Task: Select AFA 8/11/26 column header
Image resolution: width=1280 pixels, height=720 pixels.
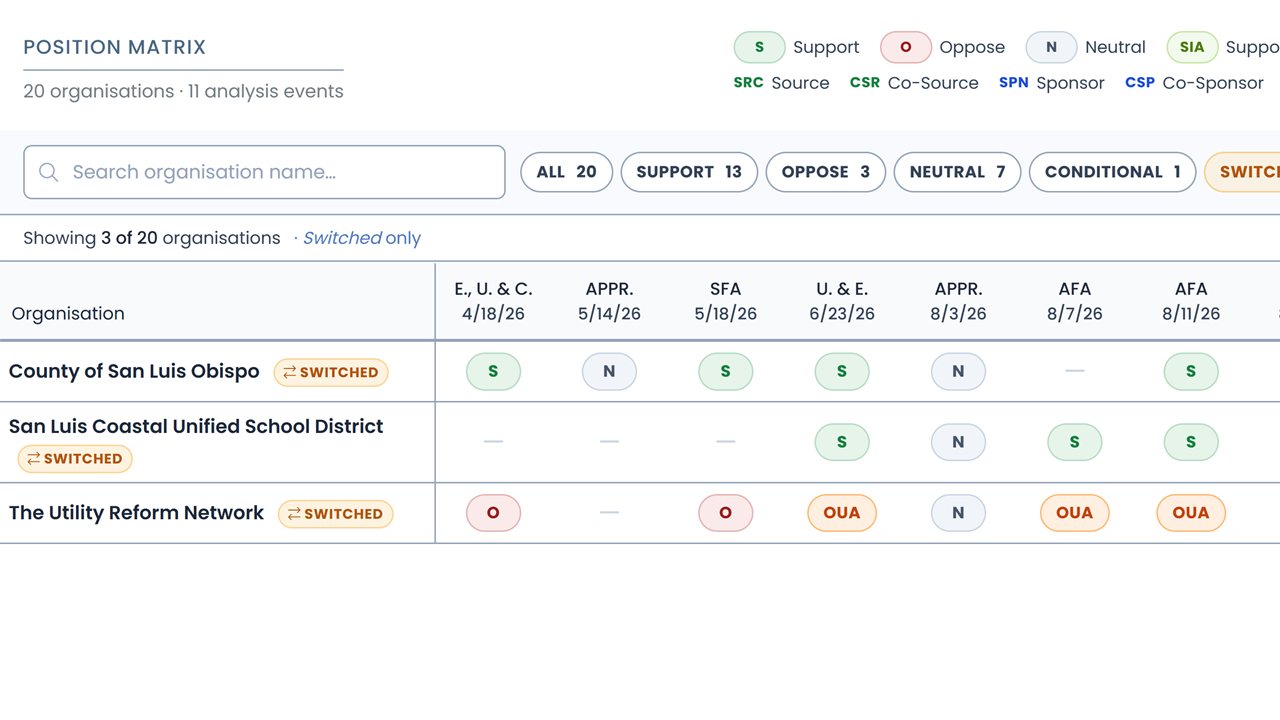Action: 1191,301
